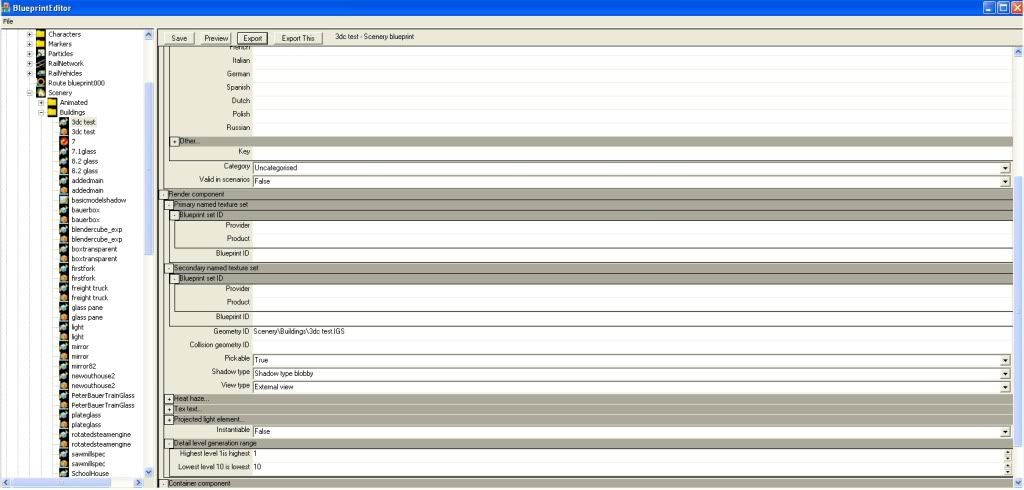Viewport: 1024px width, 490px height.
Task: Click teapot icon of first rotatedsteamengine
Action: click(x=64, y=434)
